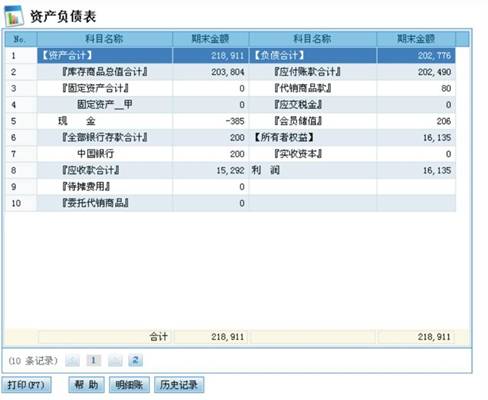Click the right footer total 218,911
This screenshot has height=400, width=488.
pyautogui.click(x=434, y=337)
